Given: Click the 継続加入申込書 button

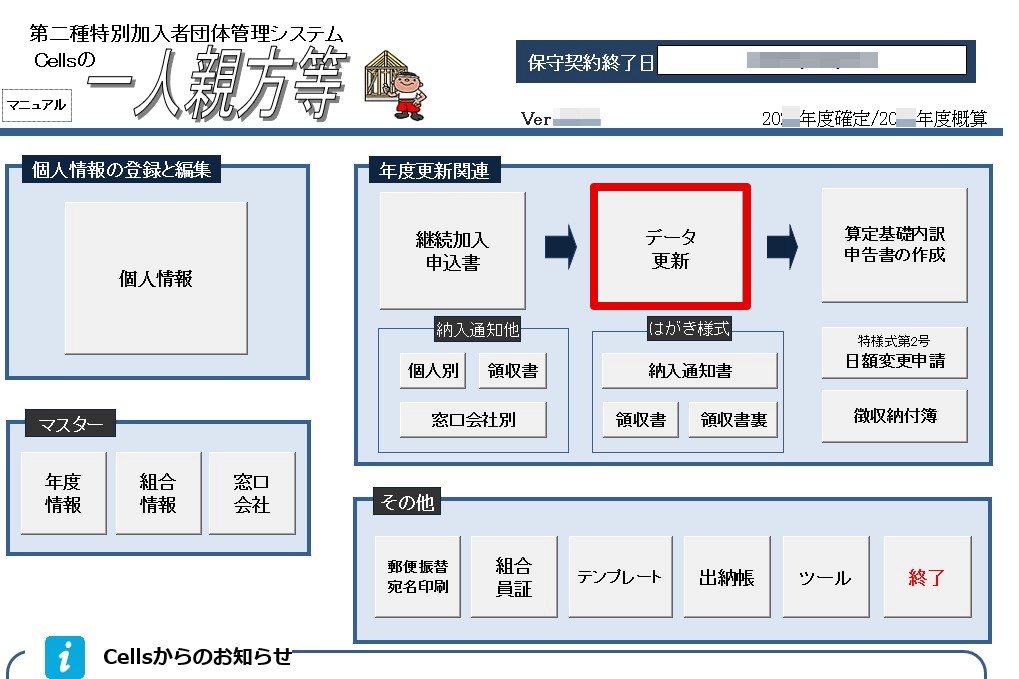Looking at the screenshot, I should (x=451, y=250).
